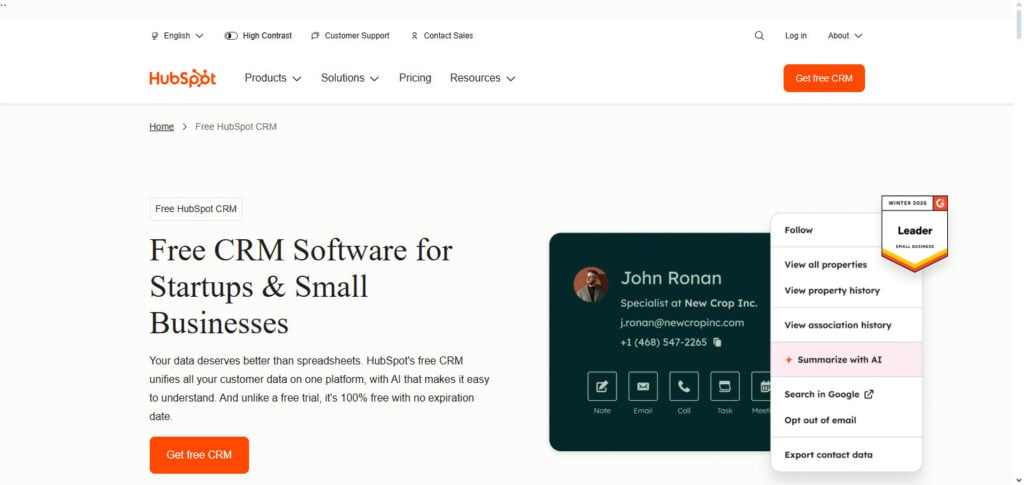Toggle the High Contrast switch

click(231, 36)
